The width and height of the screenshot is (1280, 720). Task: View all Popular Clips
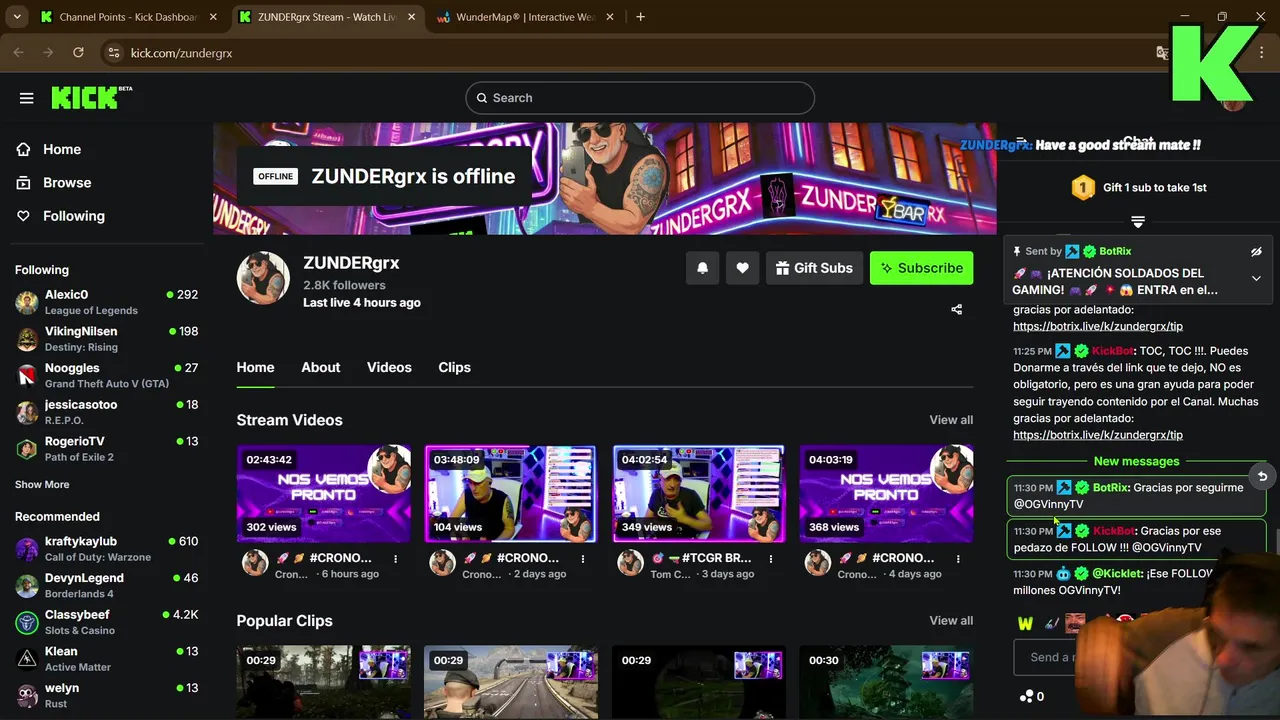pyautogui.click(x=951, y=621)
